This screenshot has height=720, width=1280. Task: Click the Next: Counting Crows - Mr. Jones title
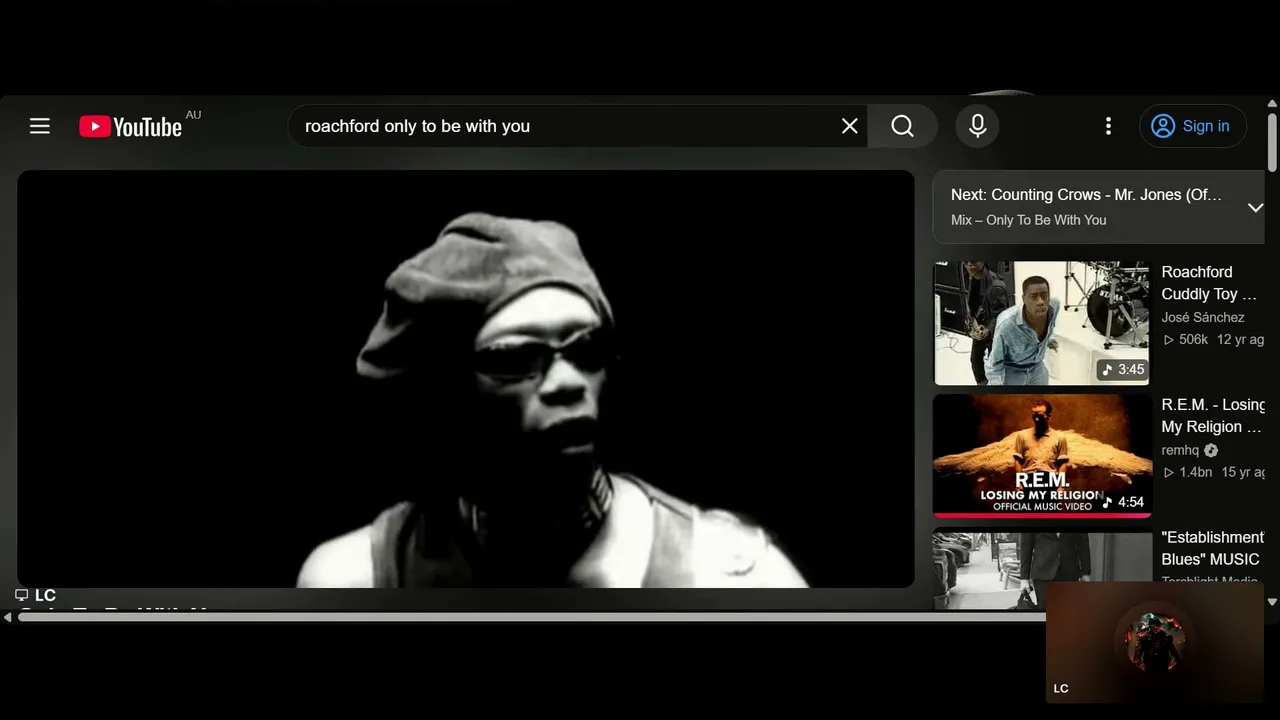[x=1086, y=195]
